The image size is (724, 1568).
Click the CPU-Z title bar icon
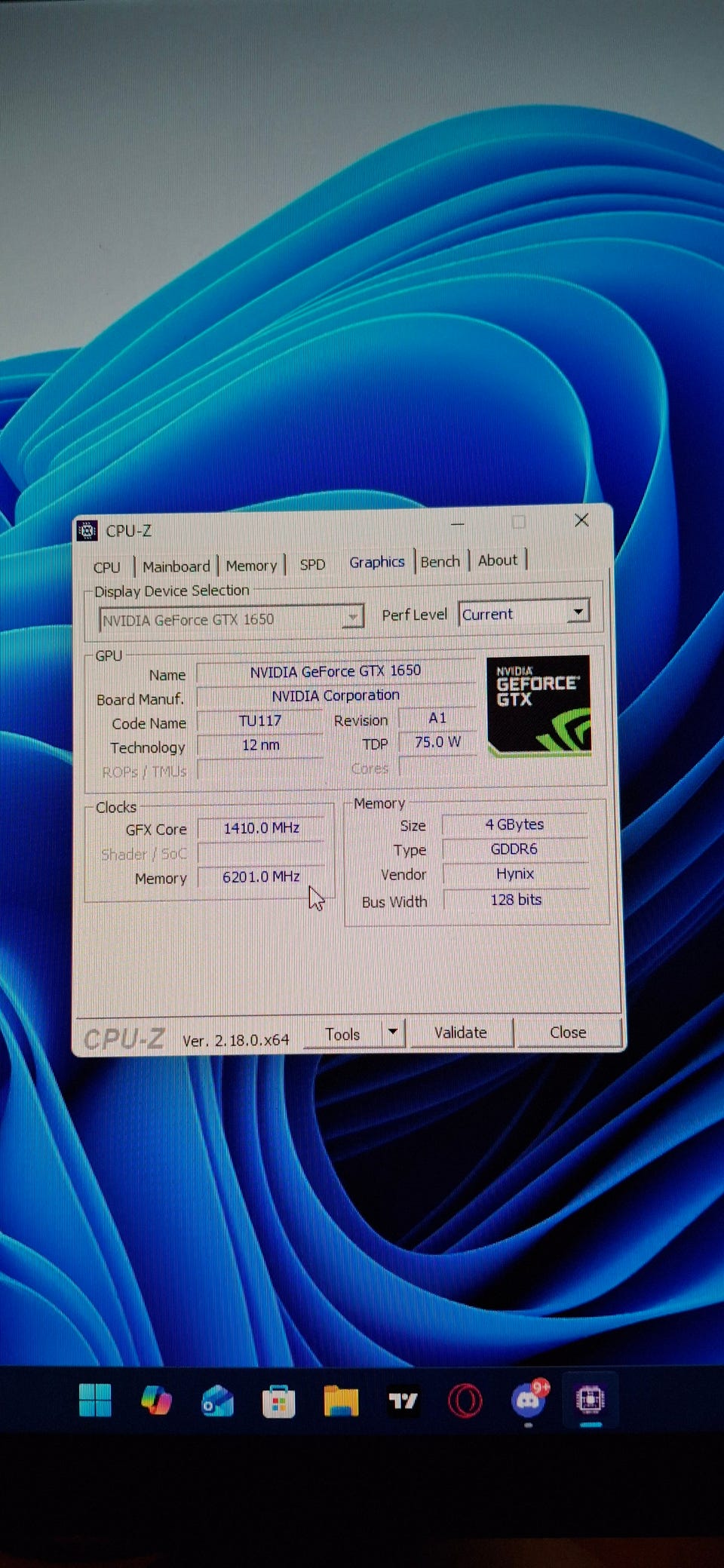pos(87,531)
